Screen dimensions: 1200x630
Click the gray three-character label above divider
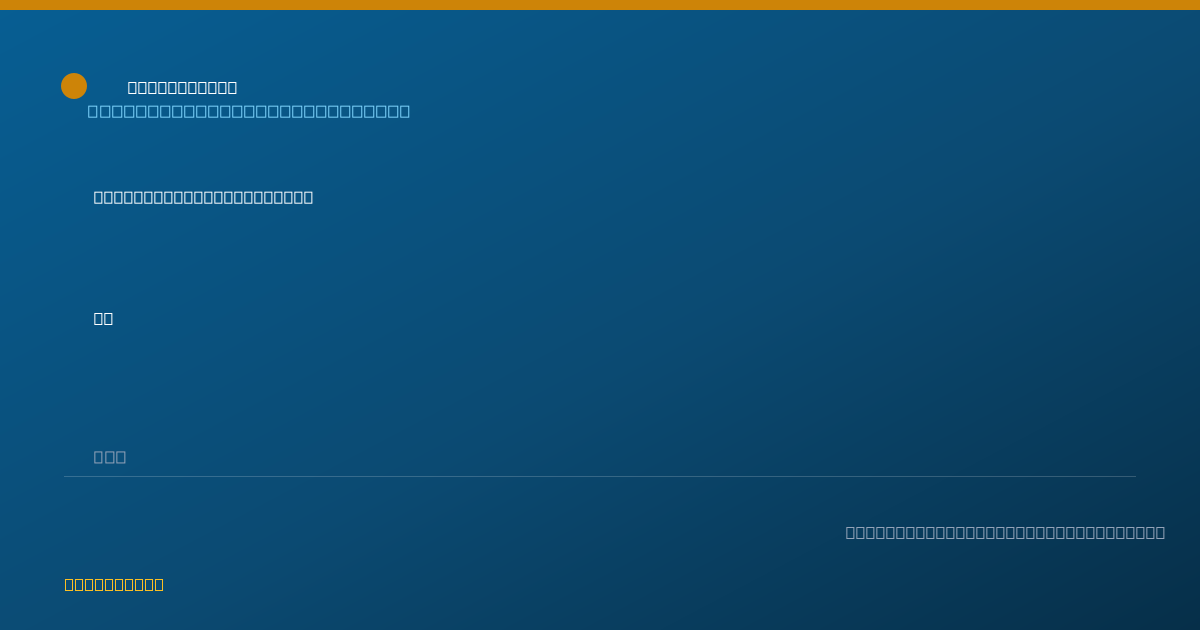click(110, 457)
